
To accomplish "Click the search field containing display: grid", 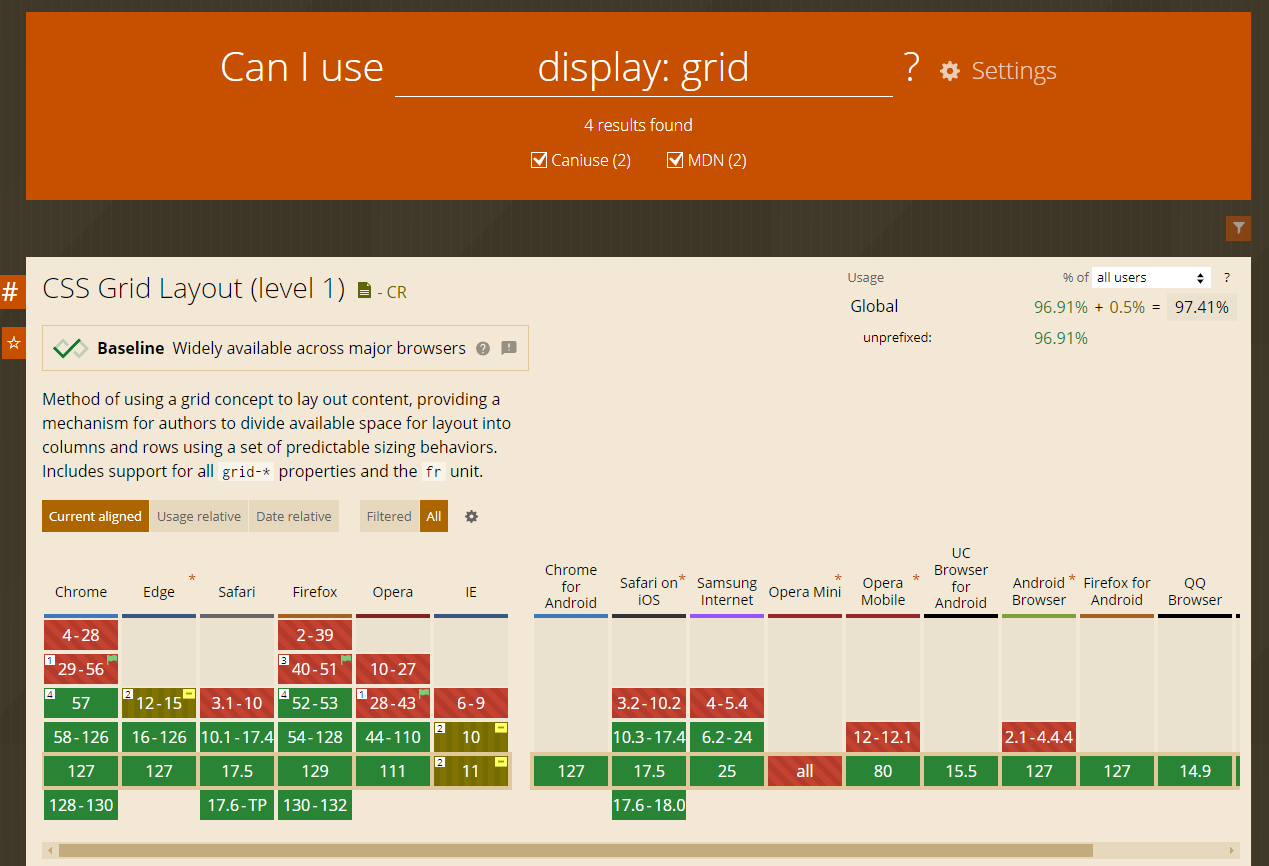I will [644, 69].
